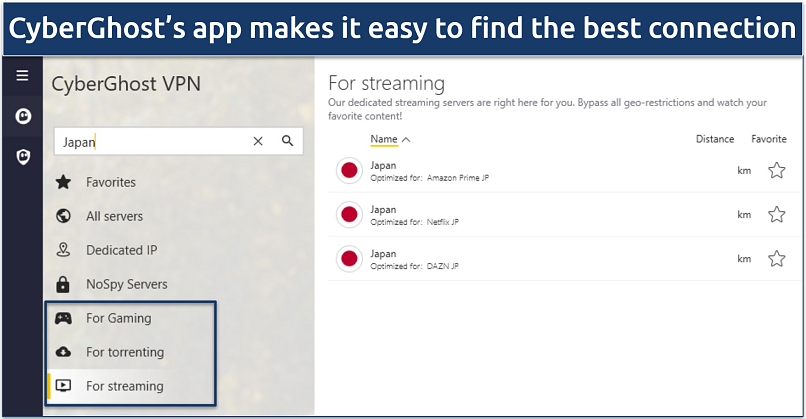Click into the server search field

click(x=150, y=142)
